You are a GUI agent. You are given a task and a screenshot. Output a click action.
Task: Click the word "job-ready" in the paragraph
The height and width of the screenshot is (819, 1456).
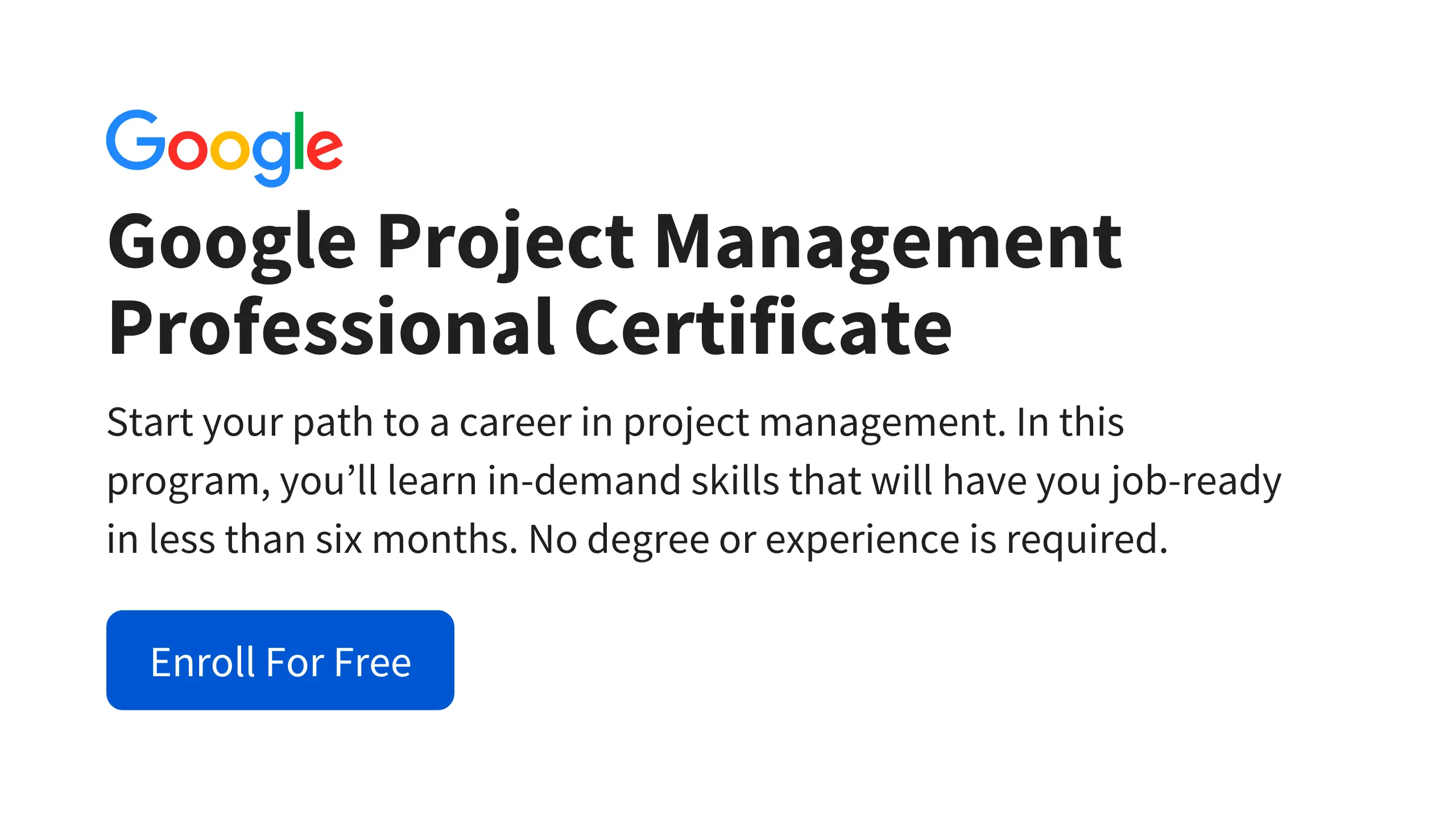[x=1196, y=481]
